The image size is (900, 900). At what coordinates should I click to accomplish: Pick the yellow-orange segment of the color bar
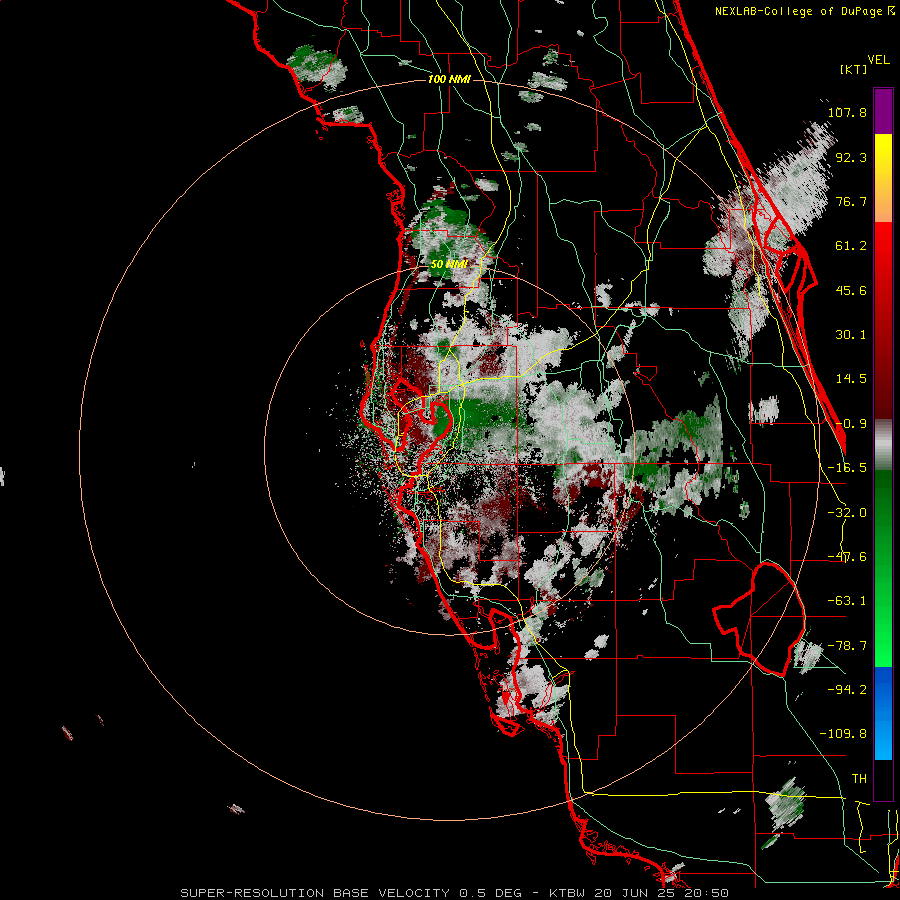tap(883, 178)
